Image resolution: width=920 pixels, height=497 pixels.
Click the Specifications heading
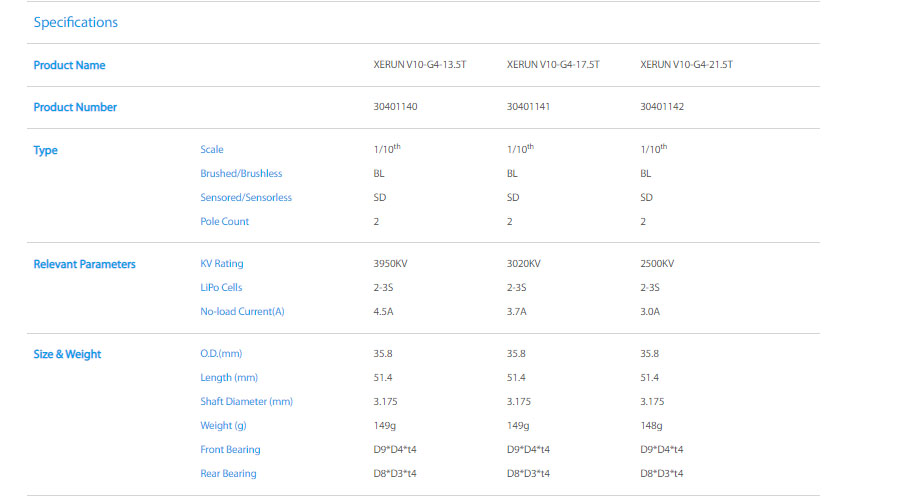click(x=75, y=22)
